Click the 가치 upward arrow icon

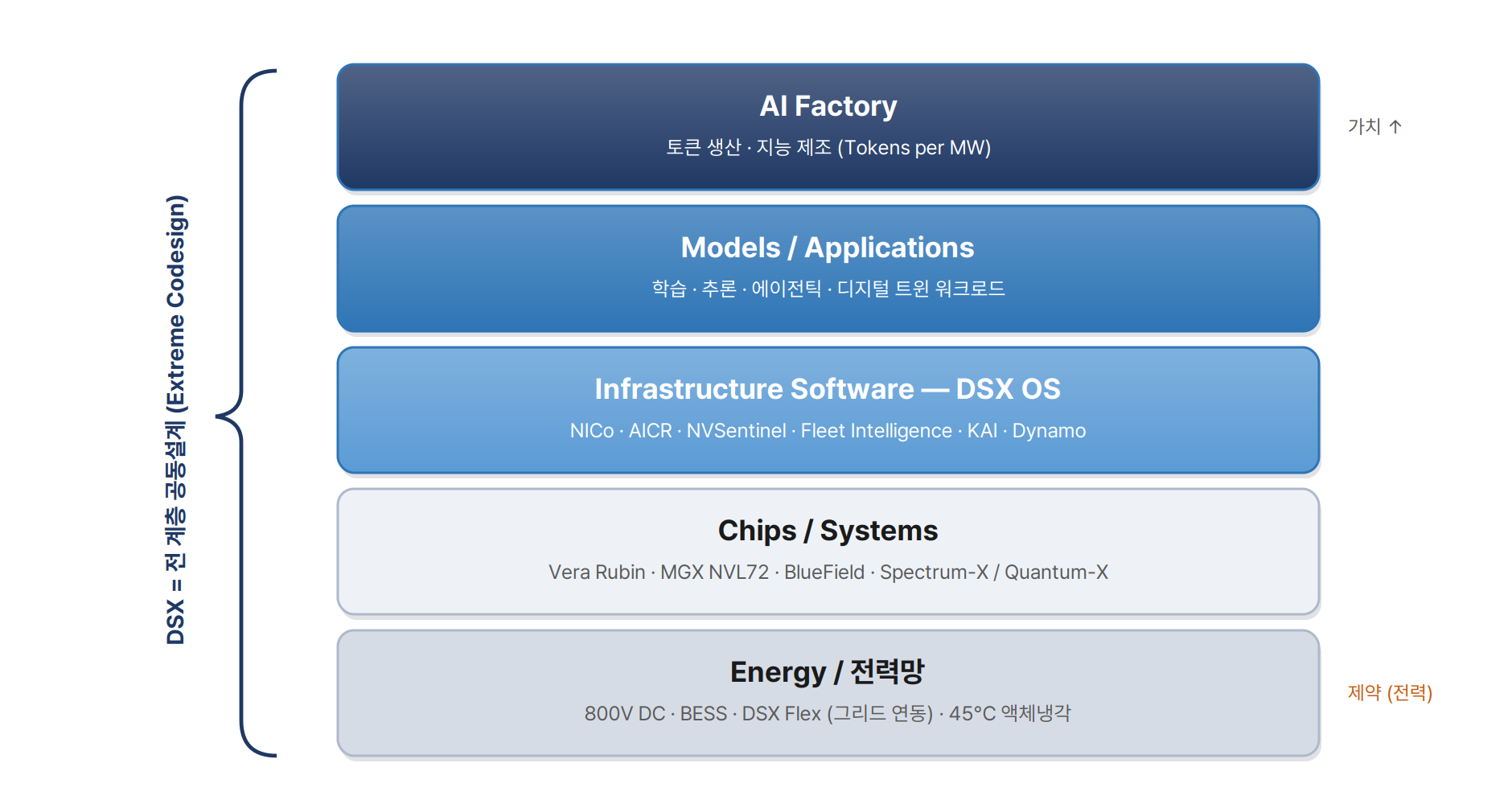1395,126
